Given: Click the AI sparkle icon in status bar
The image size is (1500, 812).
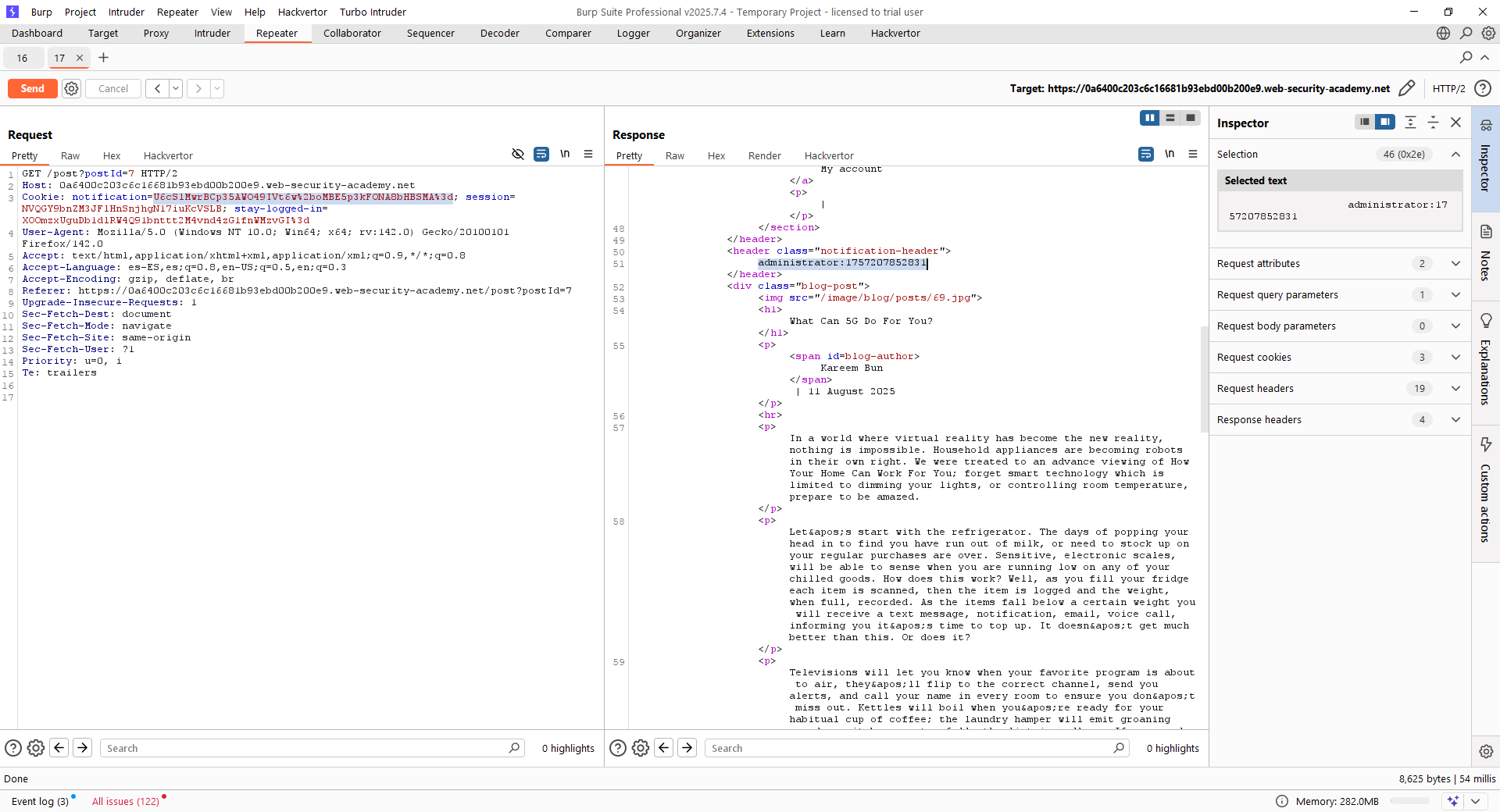Looking at the screenshot, I should tap(1452, 801).
